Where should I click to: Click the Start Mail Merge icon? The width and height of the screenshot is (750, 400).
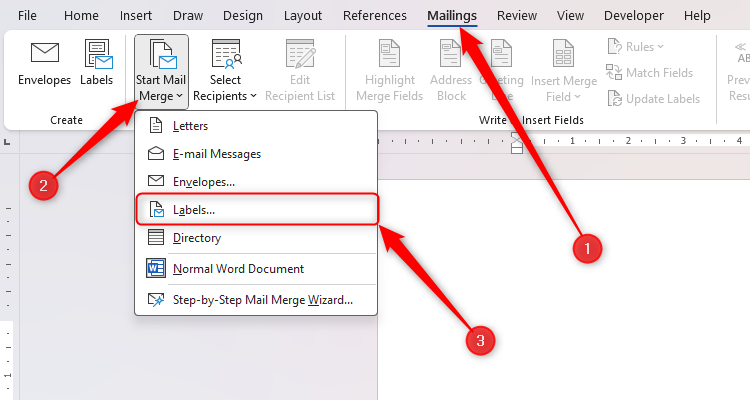click(163, 54)
